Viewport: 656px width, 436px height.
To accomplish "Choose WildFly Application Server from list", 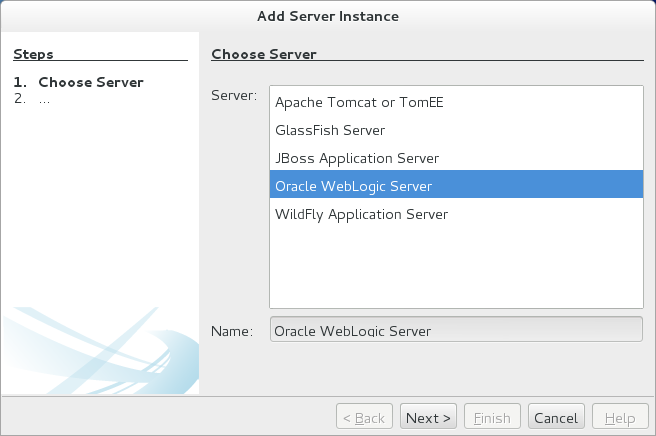I will tap(361, 214).
